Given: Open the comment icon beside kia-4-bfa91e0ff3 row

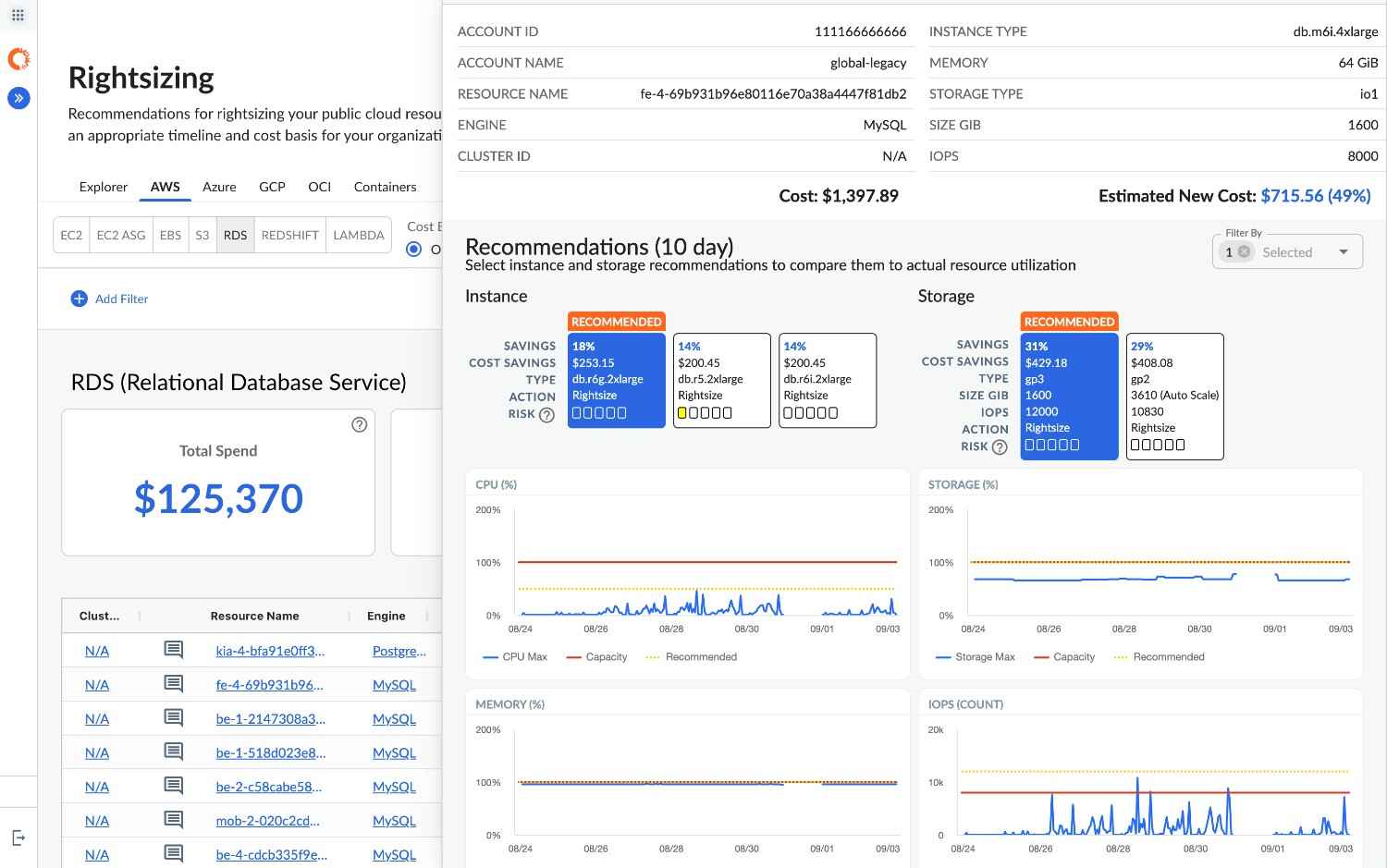Looking at the screenshot, I should click(x=173, y=650).
